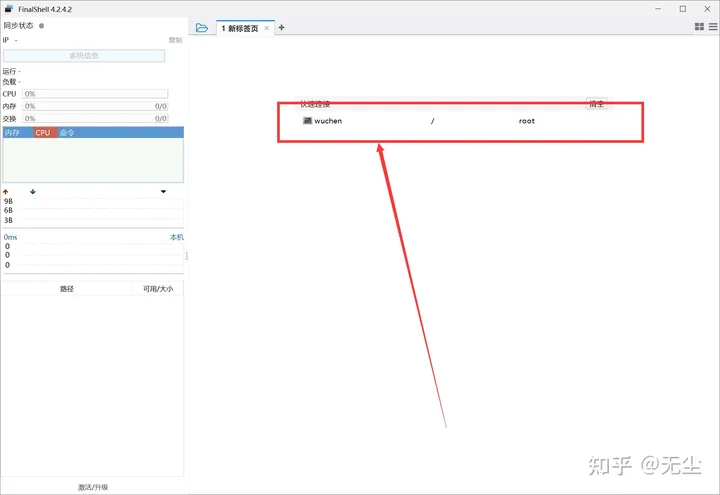The image size is (720, 495).
Task: Click 复制 to copy the IP
Action: pos(175,40)
